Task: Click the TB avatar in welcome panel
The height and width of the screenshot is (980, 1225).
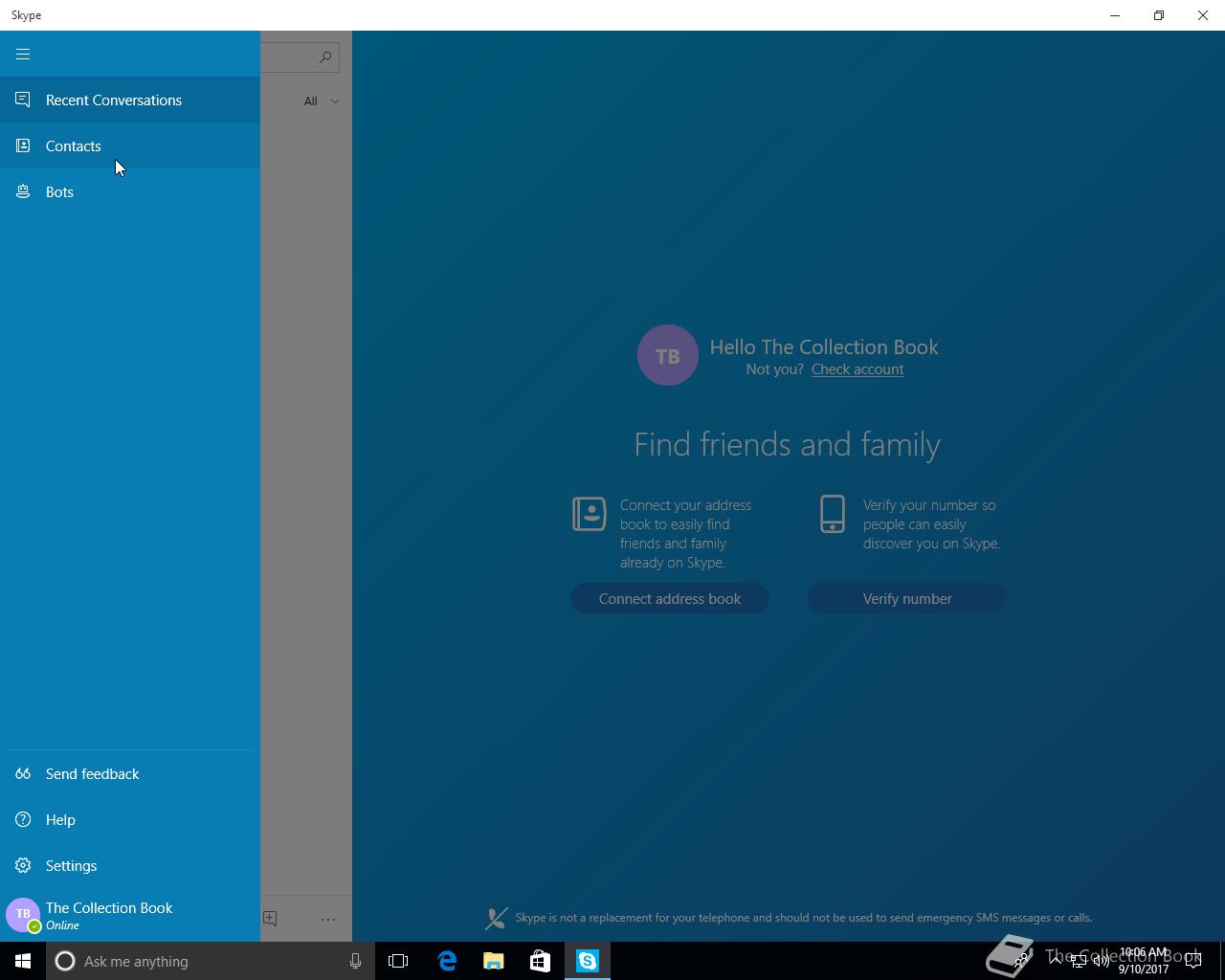Action: pyautogui.click(x=668, y=355)
